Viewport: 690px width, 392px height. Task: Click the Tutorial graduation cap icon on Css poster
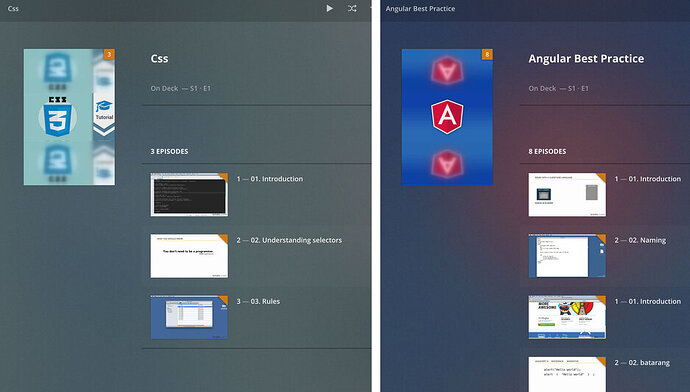104,107
